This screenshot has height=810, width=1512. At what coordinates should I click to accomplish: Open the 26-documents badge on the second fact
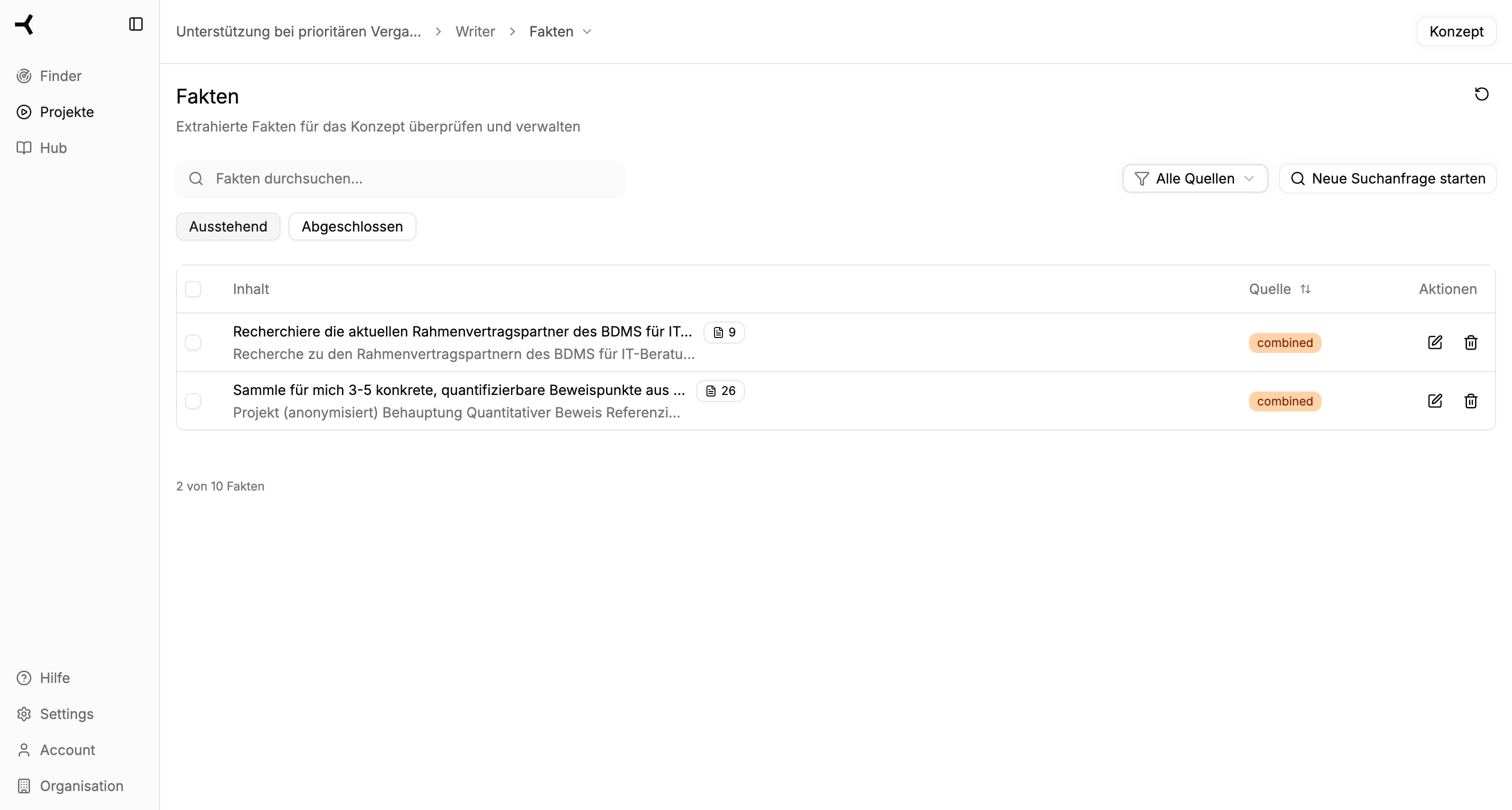click(720, 391)
